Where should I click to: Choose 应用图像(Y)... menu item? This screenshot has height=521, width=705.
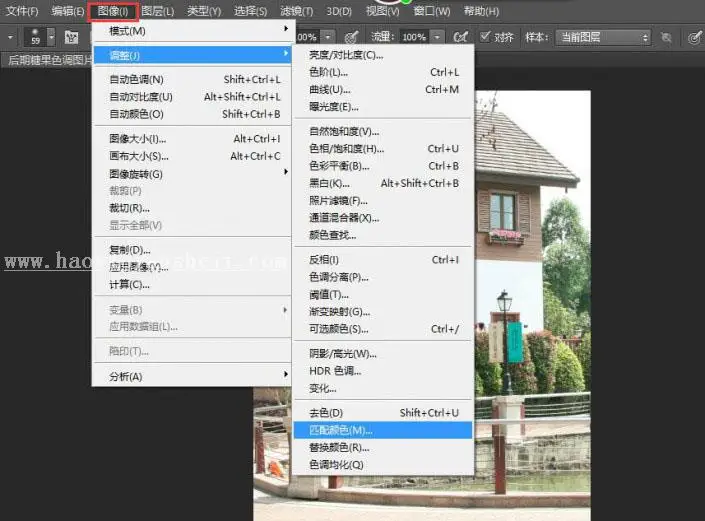(x=192, y=267)
